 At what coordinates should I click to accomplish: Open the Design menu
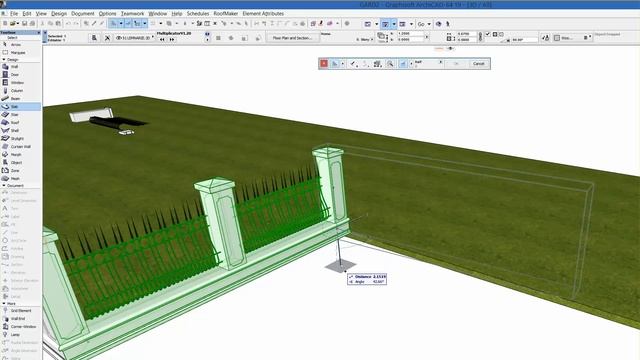pyautogui.click(x=59, y=13)
